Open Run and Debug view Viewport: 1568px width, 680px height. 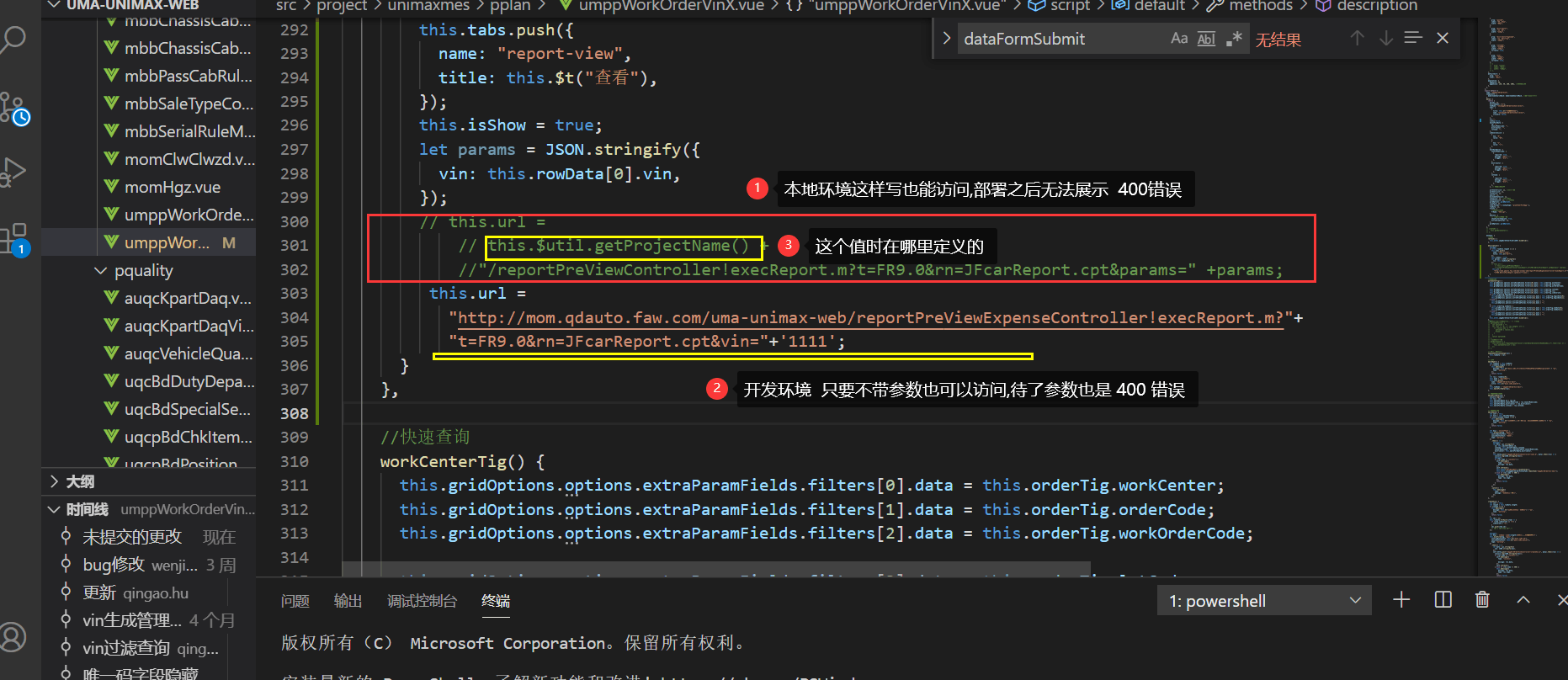click(14, 172)
